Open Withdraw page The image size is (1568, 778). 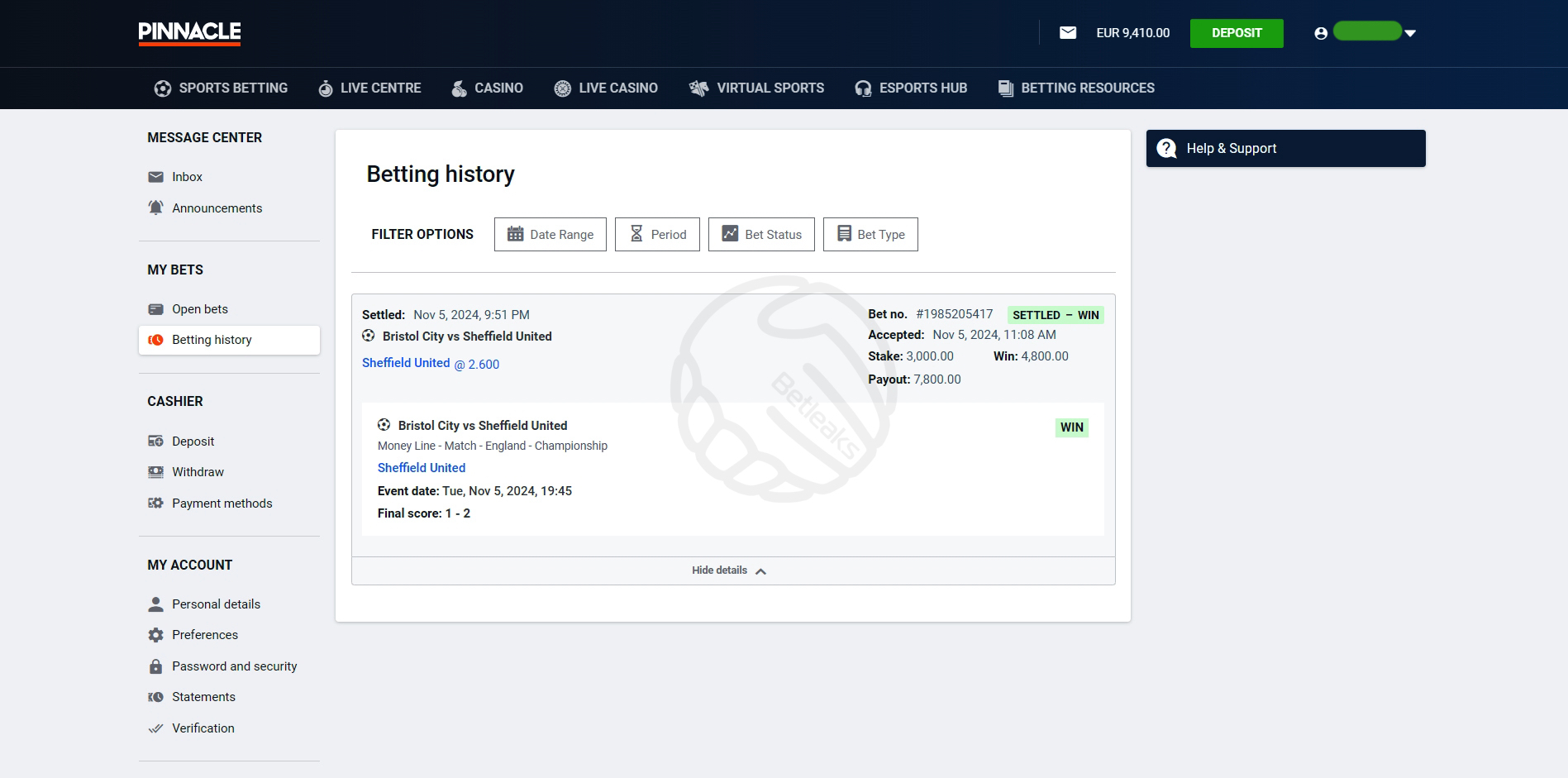[x=198, y=472]
